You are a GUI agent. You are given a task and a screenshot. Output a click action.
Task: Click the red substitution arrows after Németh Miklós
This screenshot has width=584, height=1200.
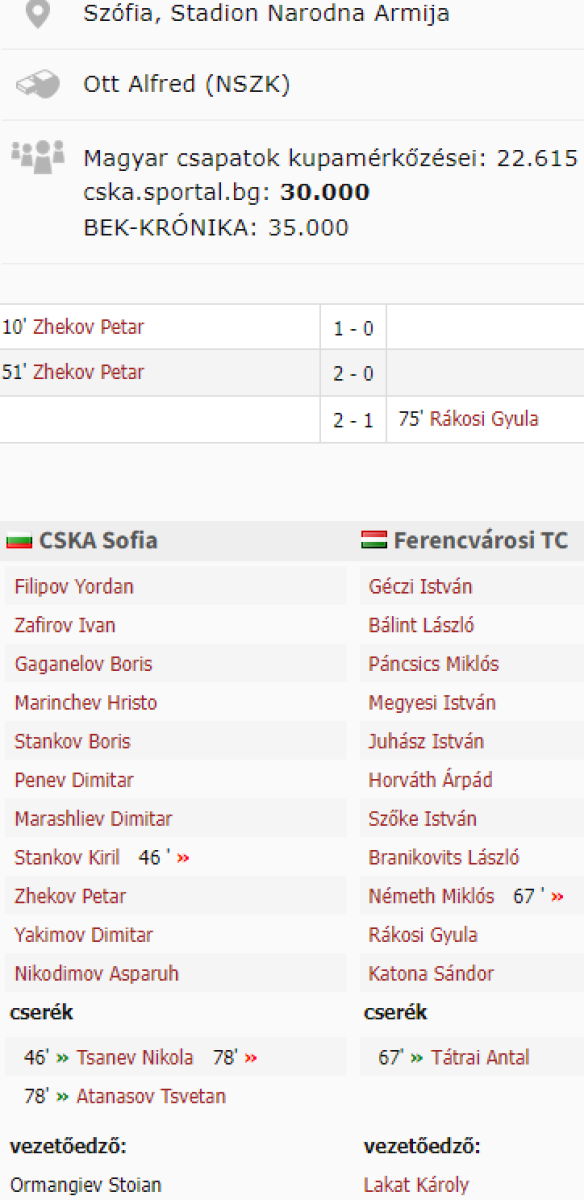tap(557, 897)
